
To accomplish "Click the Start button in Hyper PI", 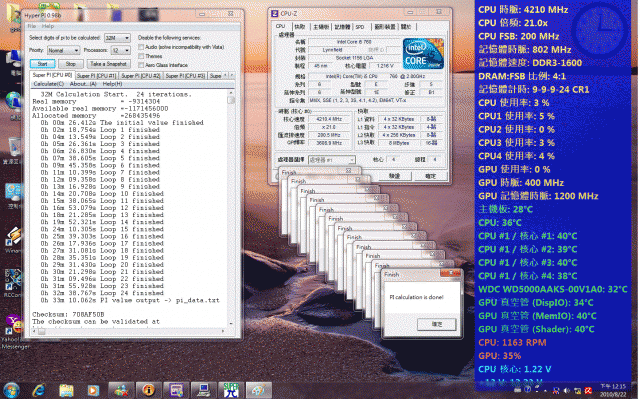I will click(42, 64).
